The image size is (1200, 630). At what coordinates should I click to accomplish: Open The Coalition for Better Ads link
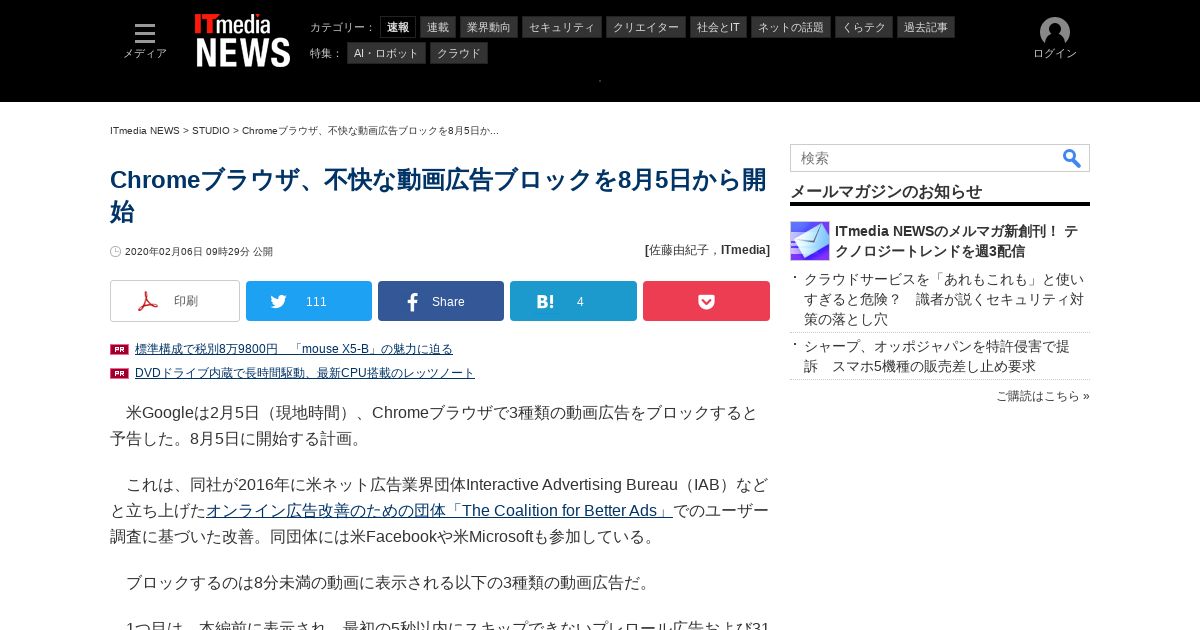(439, 510)
